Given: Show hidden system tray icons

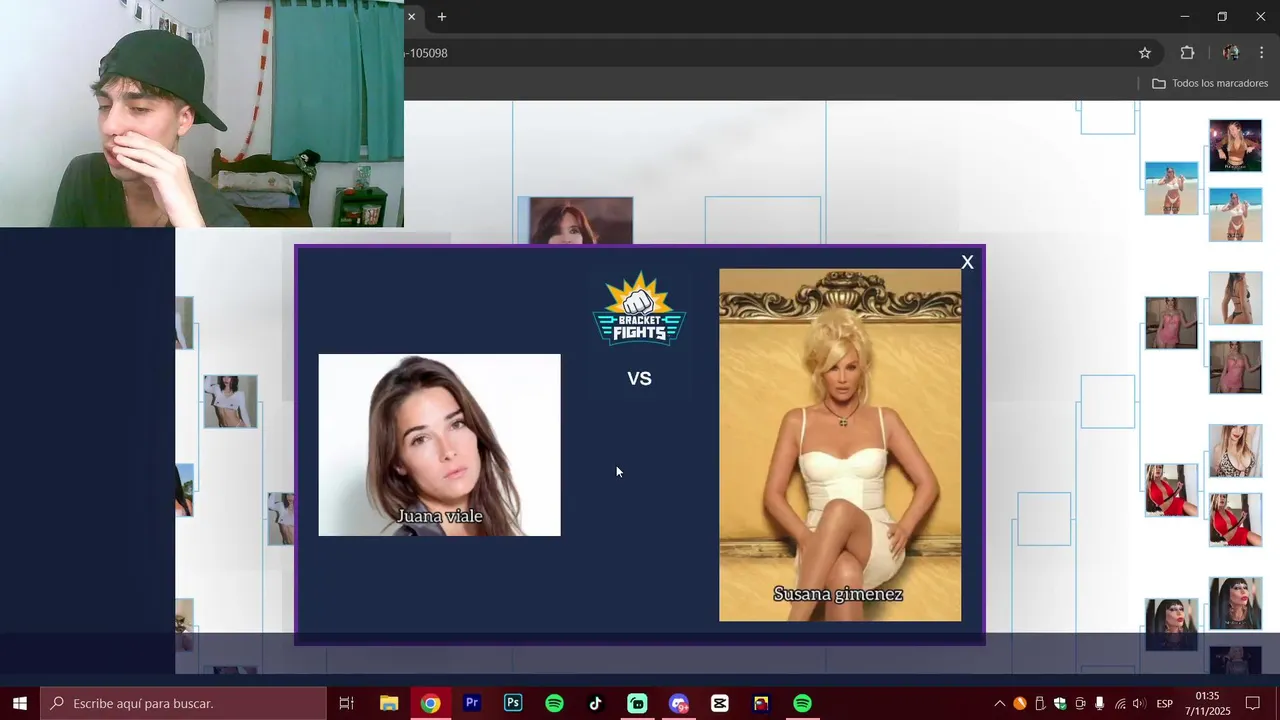Looking at the screenshot, I should [999, 704].
